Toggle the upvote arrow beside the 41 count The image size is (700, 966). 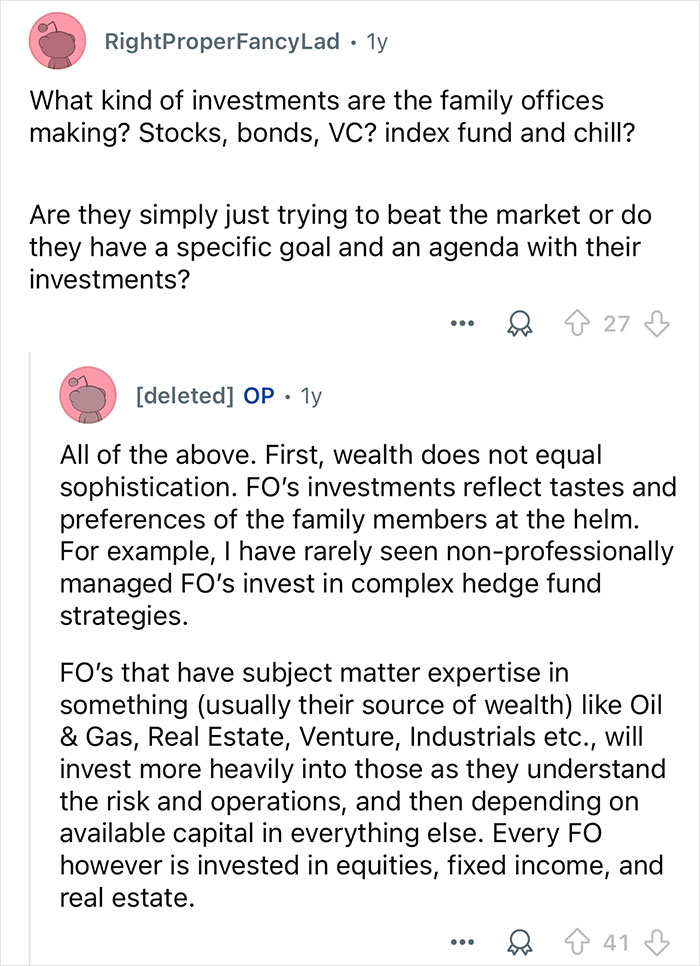point(575,942)
